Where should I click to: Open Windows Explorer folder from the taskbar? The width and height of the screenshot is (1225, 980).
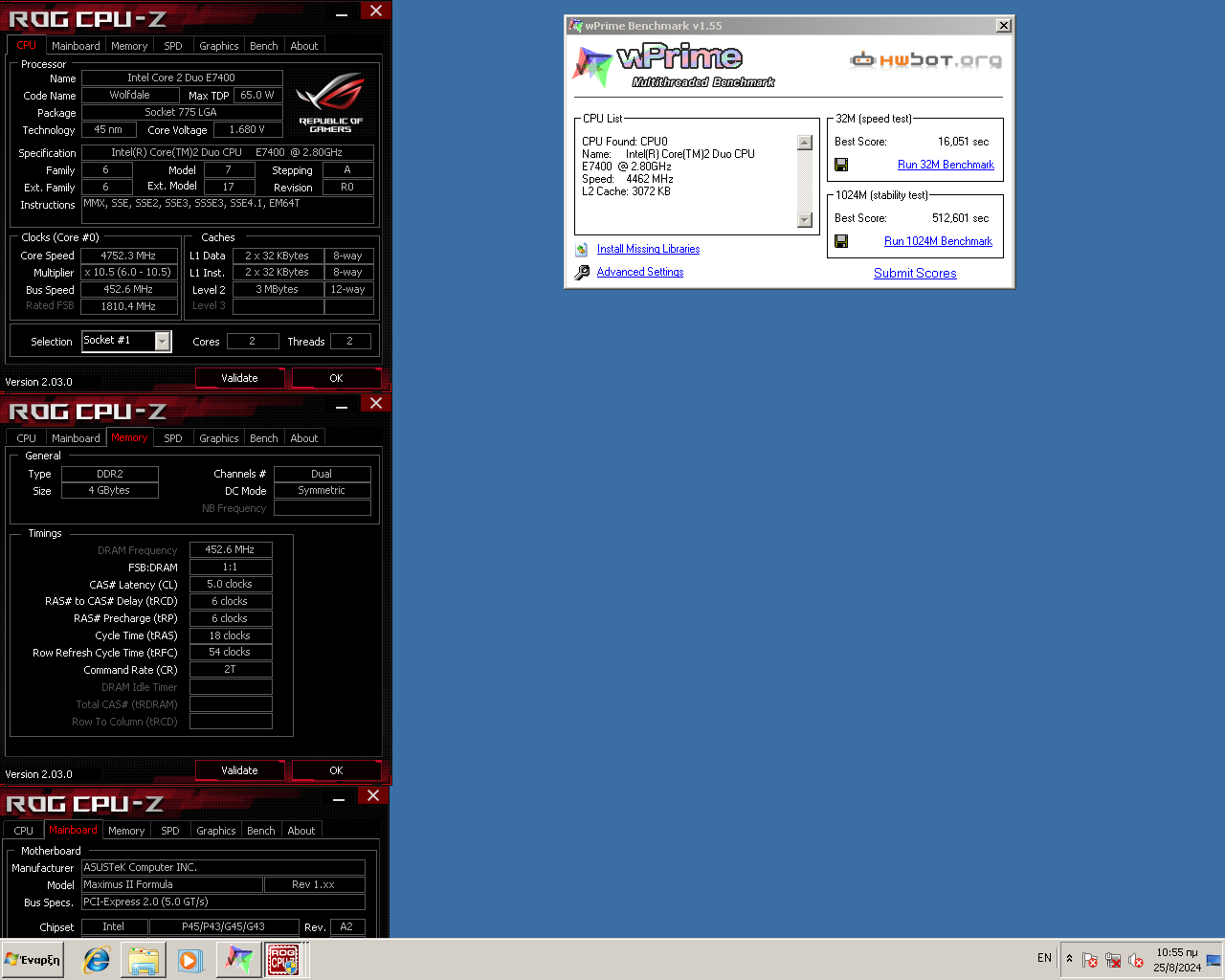pos(143,960)
